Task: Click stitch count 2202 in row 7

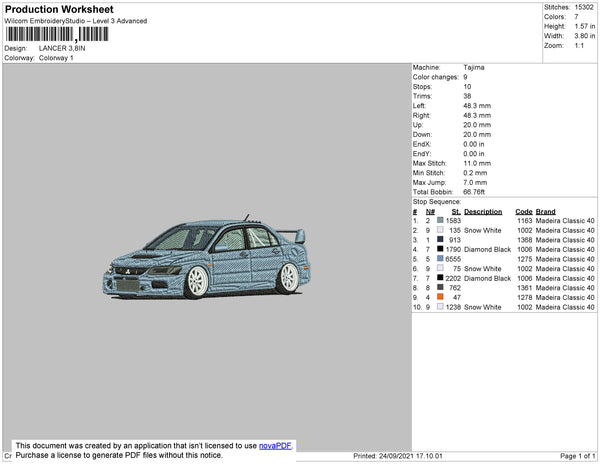Action: (453, 278)
